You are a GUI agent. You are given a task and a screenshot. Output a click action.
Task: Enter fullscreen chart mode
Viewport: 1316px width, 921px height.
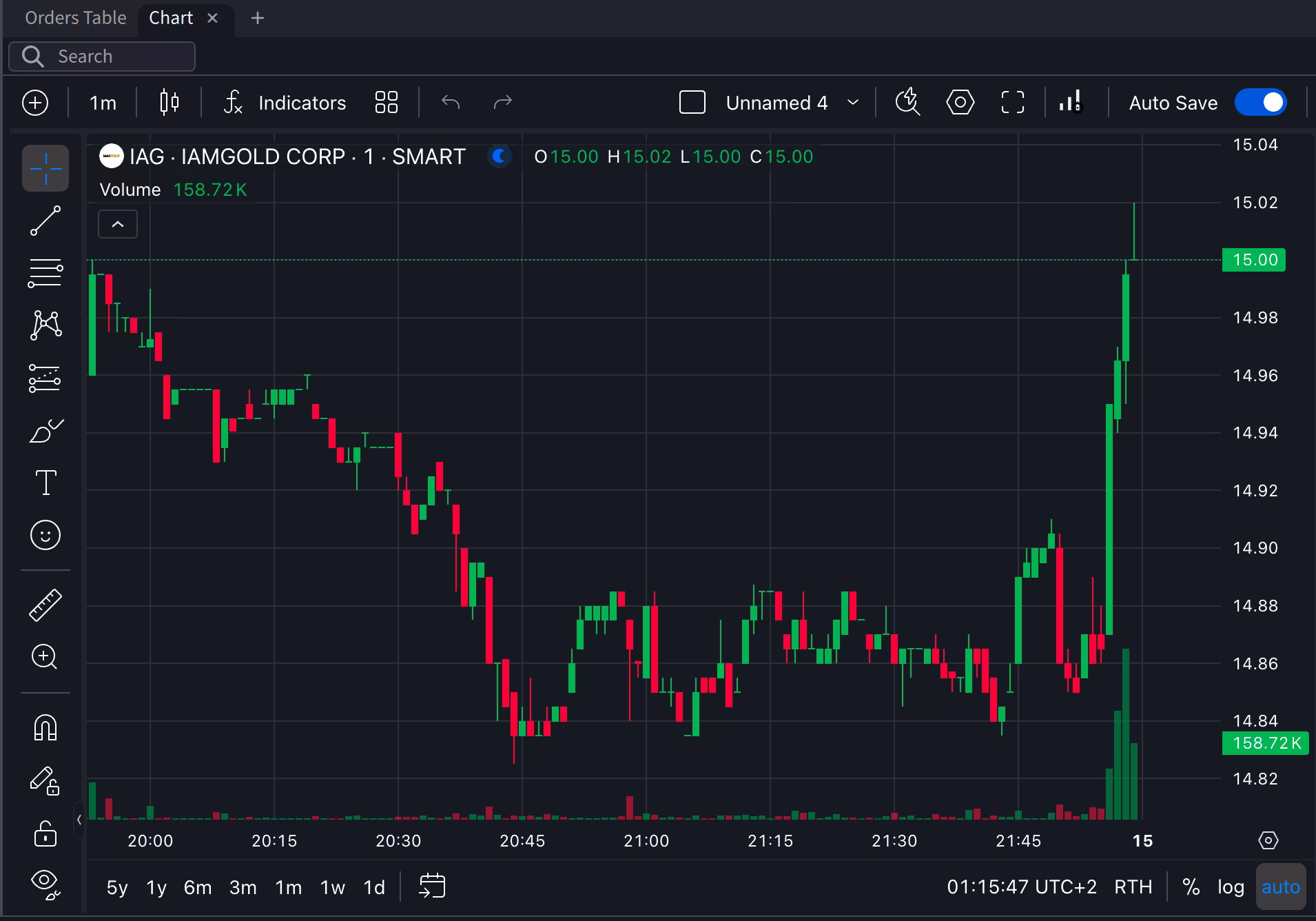(x=1013, y=103)
